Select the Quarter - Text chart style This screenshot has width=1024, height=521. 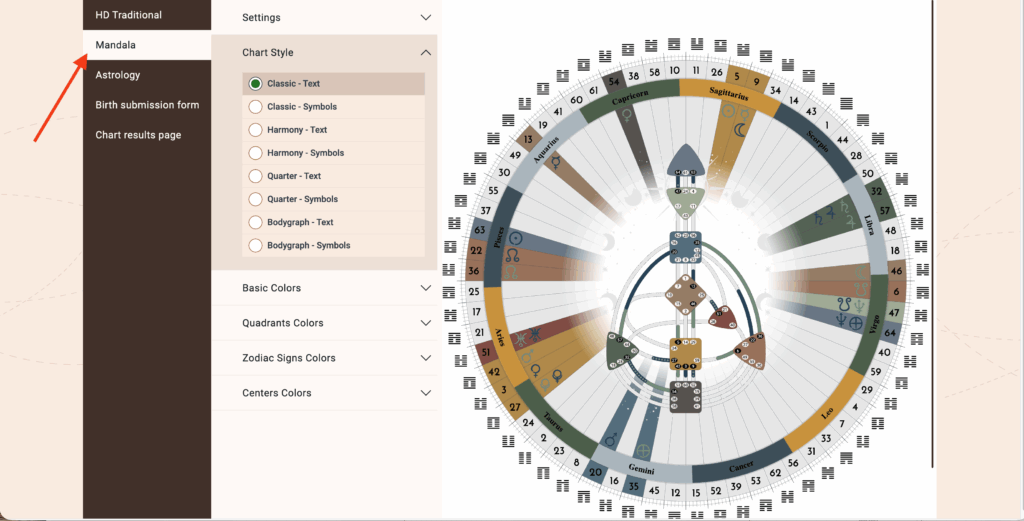(256, 176)
